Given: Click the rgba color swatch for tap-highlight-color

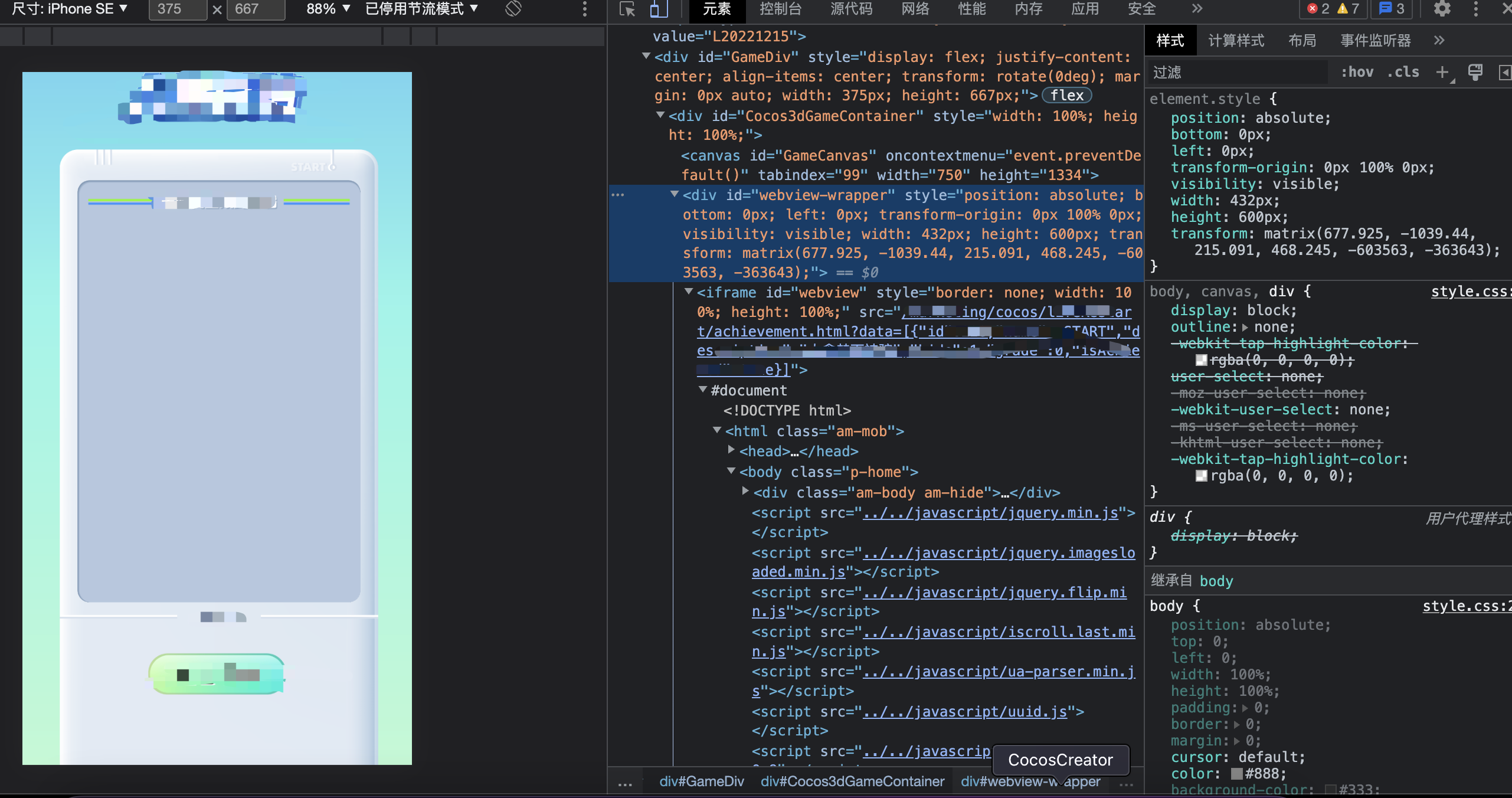Looking at the screenshot, I should [1201, 476].
